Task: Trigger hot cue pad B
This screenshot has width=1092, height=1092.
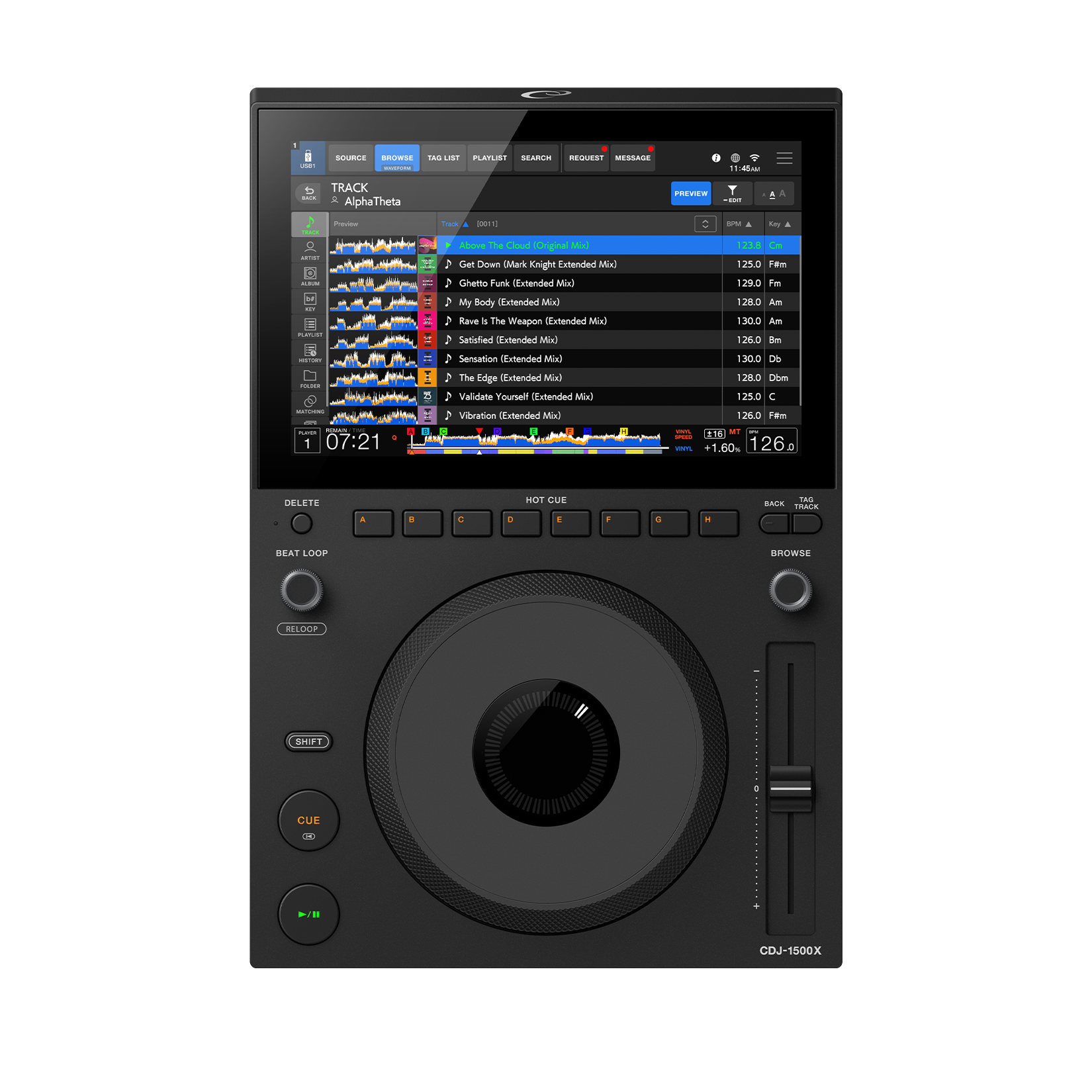Action: click(x=423, y=523)
